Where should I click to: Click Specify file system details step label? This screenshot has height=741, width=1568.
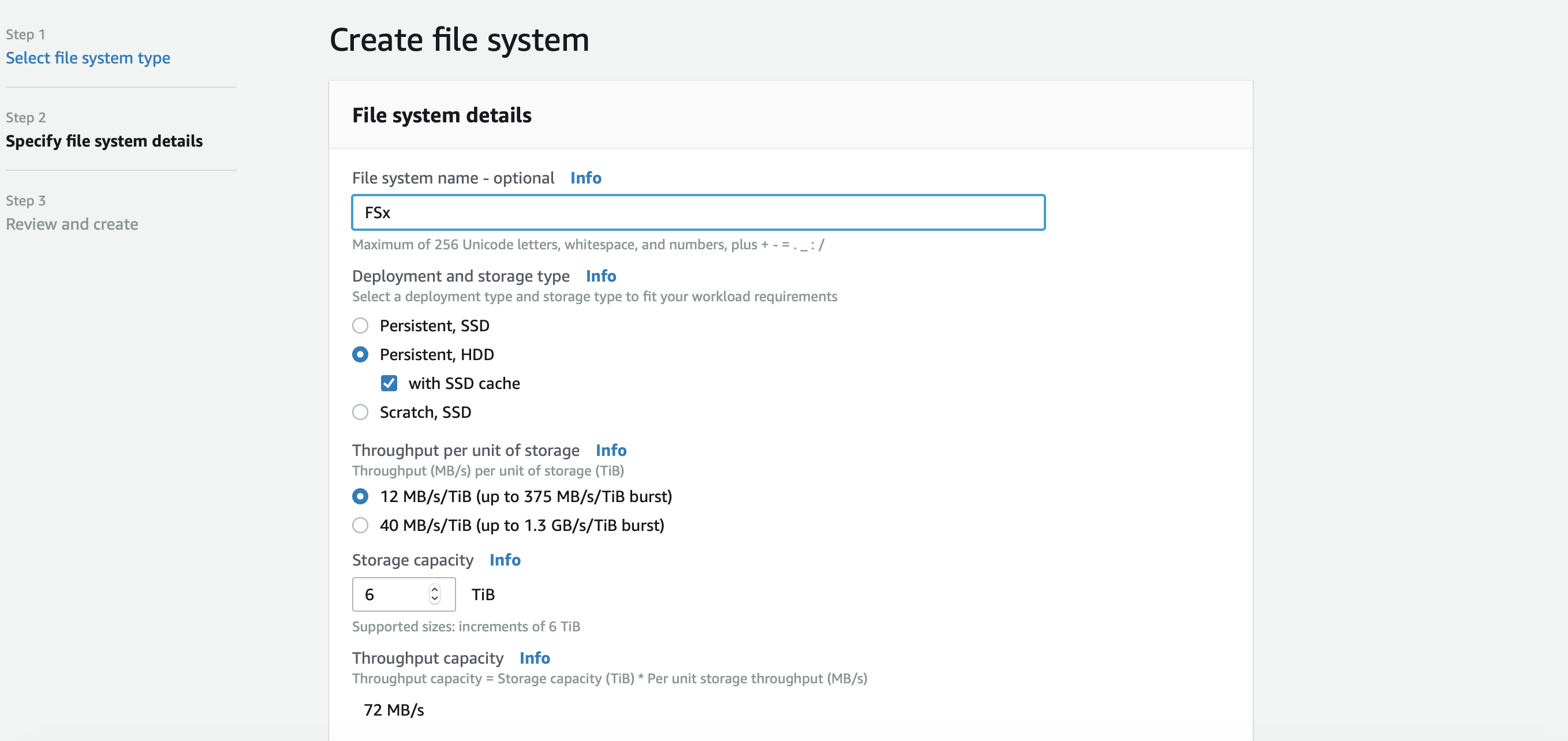click(x=104, y=141)
